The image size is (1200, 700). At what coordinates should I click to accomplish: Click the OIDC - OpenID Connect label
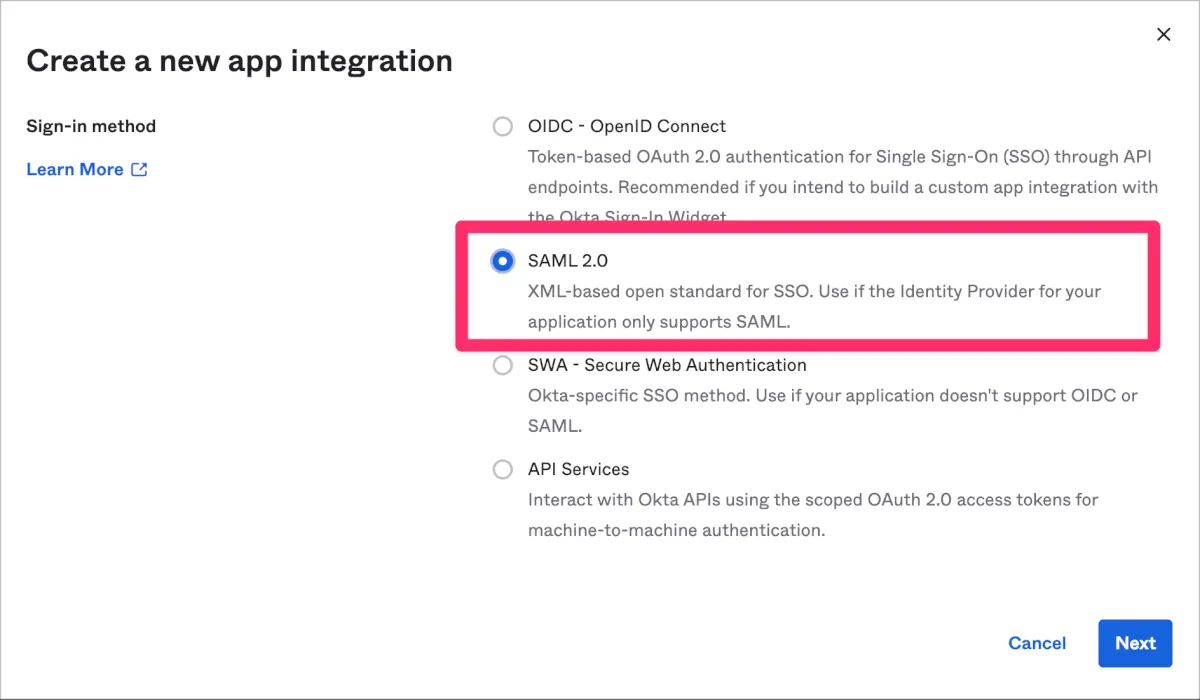[627, 126]
